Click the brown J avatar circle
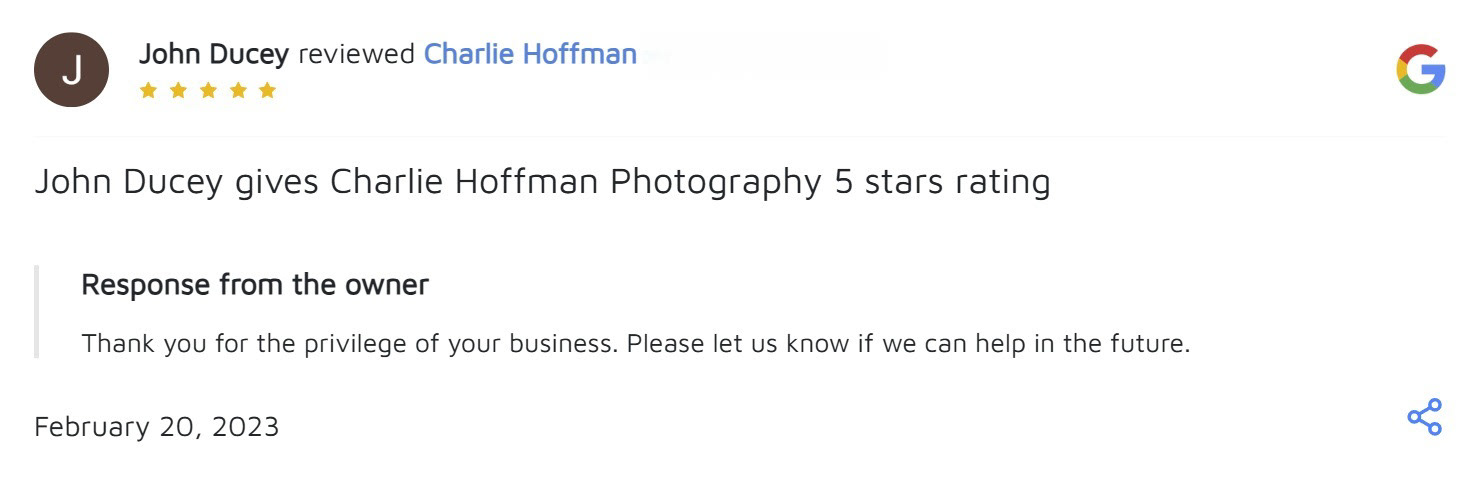Image resolution: width=1478 pixels, height=478 pixels. pyautogui.click(x=71, y=70)
